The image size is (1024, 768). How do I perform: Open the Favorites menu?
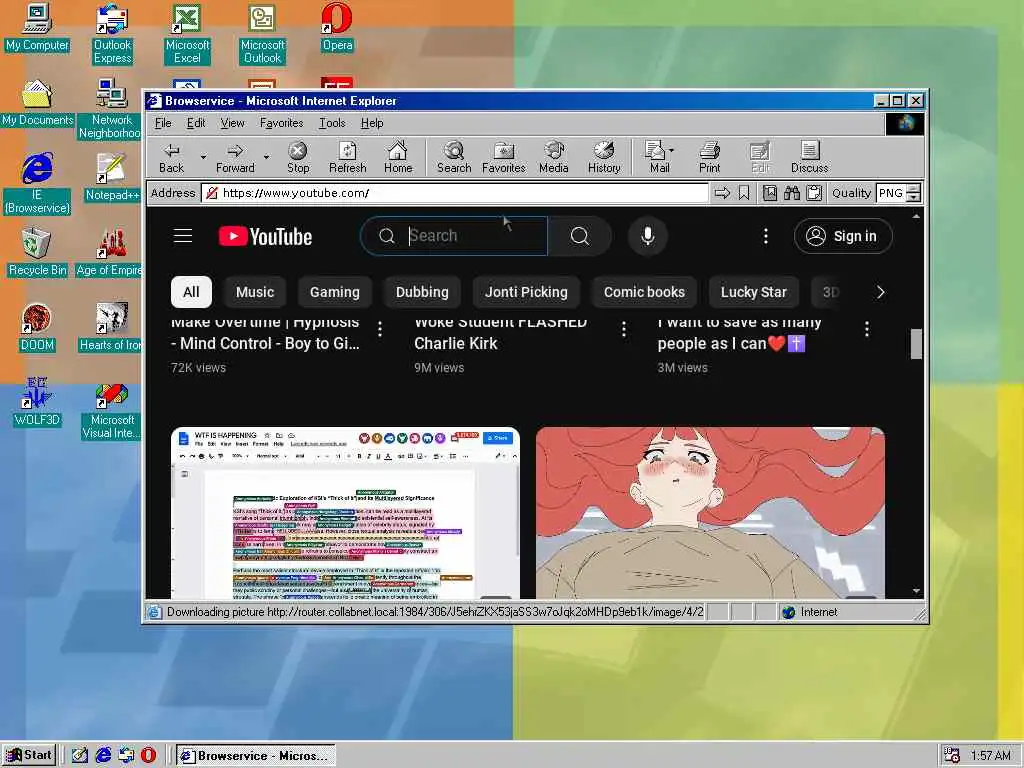281,123
